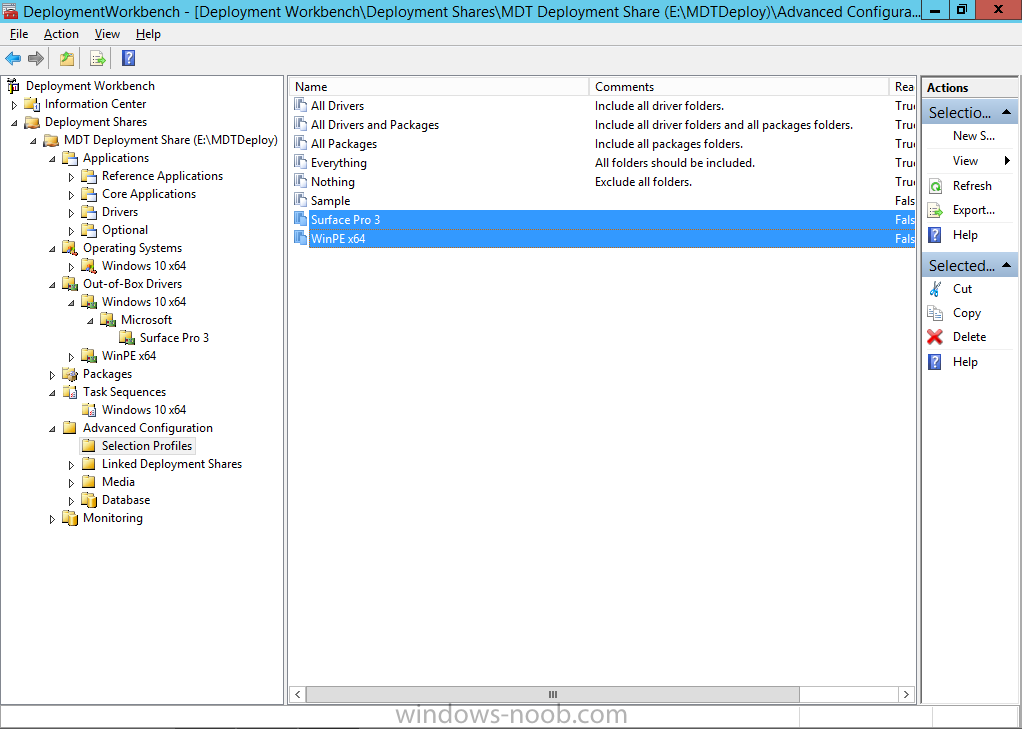Click the Cut action link
The width and height of the screenshot is (1022, 729).
point(962,289)
